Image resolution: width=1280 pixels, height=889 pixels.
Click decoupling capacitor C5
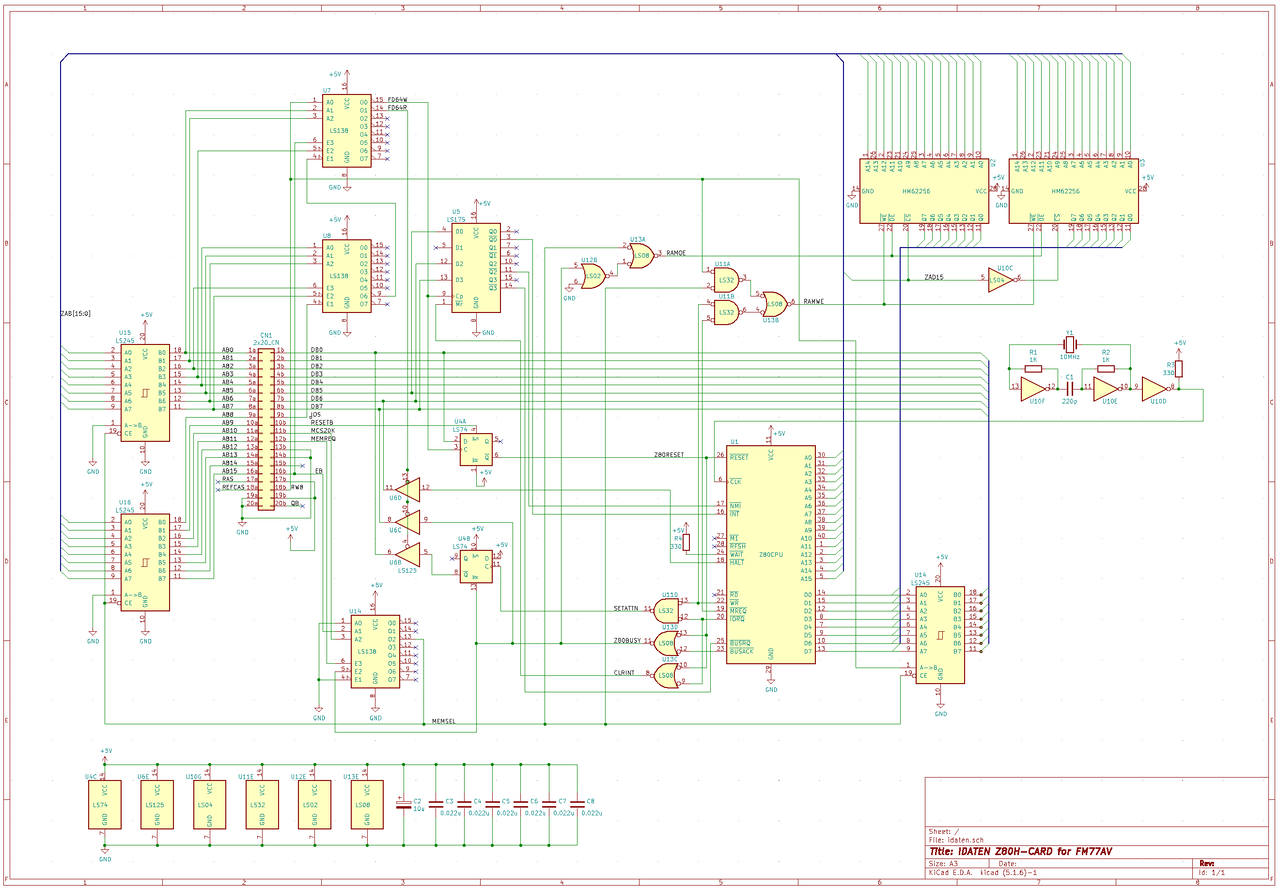493,805
